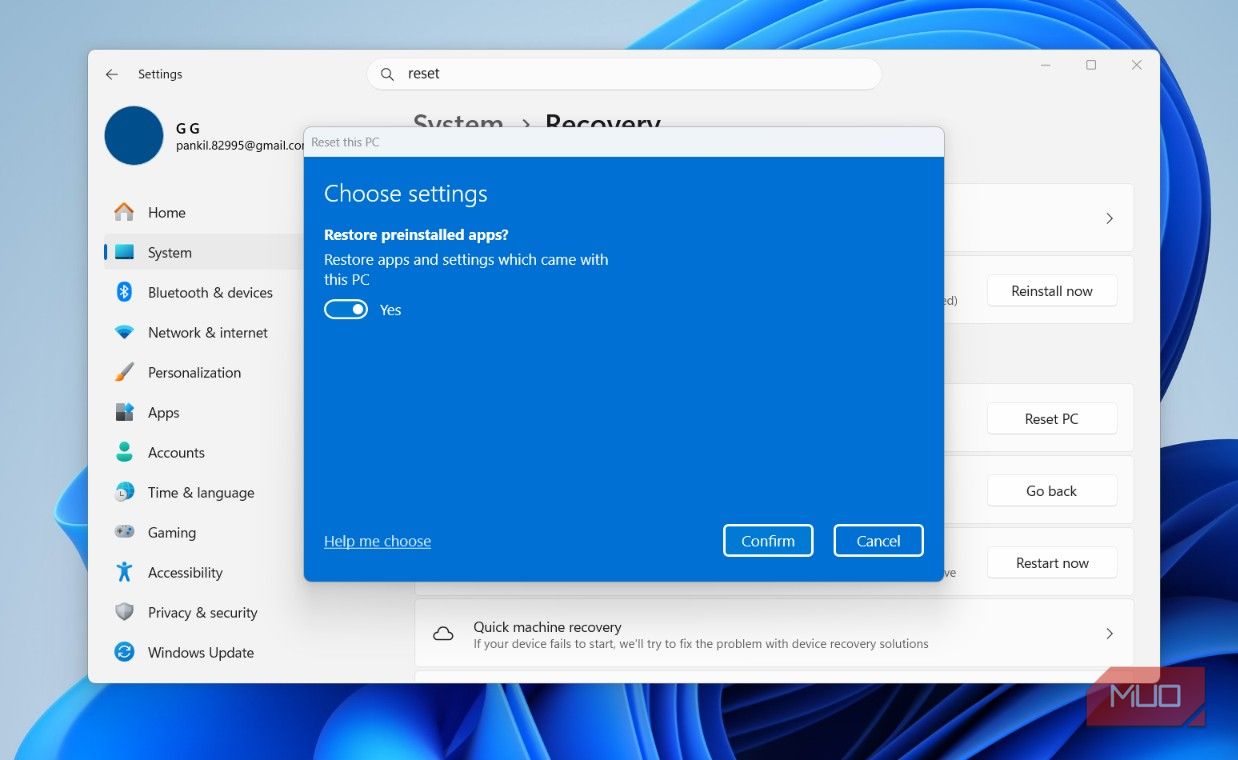Image resolution: width=1238 pixels, height=760 pixels.
Task: Go to Windows Update label
Action: point(201,652)
